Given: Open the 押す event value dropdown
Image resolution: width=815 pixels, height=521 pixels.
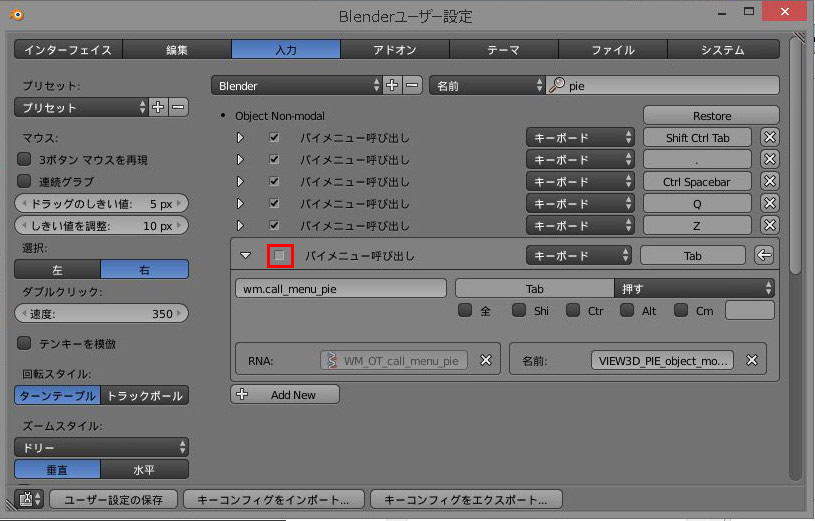Looking at the screenshot, I should click(x=694, y=288).
